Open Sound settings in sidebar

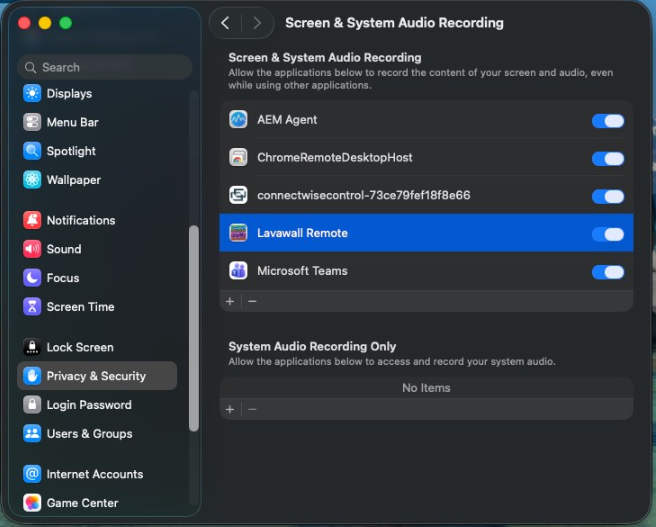click(x=97, y=249)
